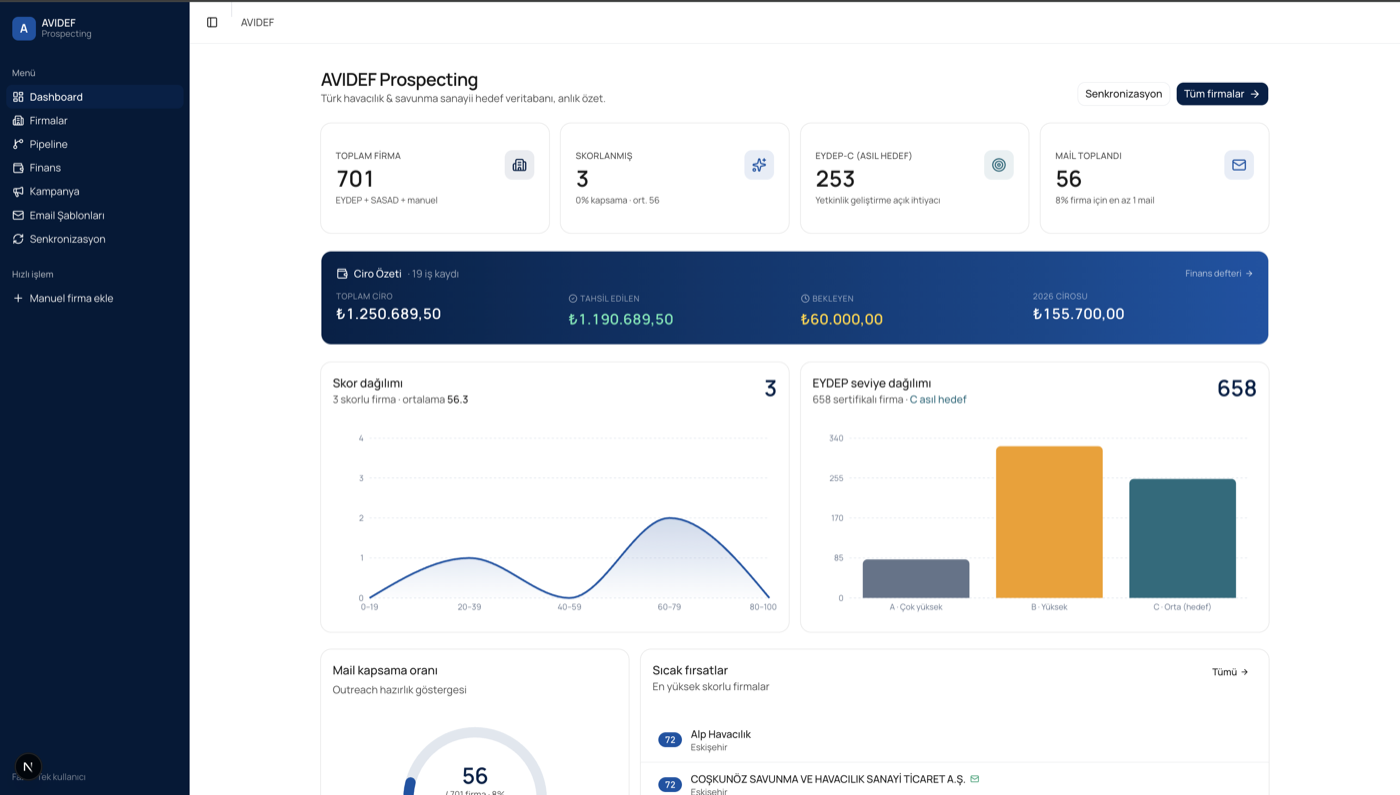Click the AVIDEF logo avatar in sidebar
1400x795 pixels.
click(x=24, y=28)
